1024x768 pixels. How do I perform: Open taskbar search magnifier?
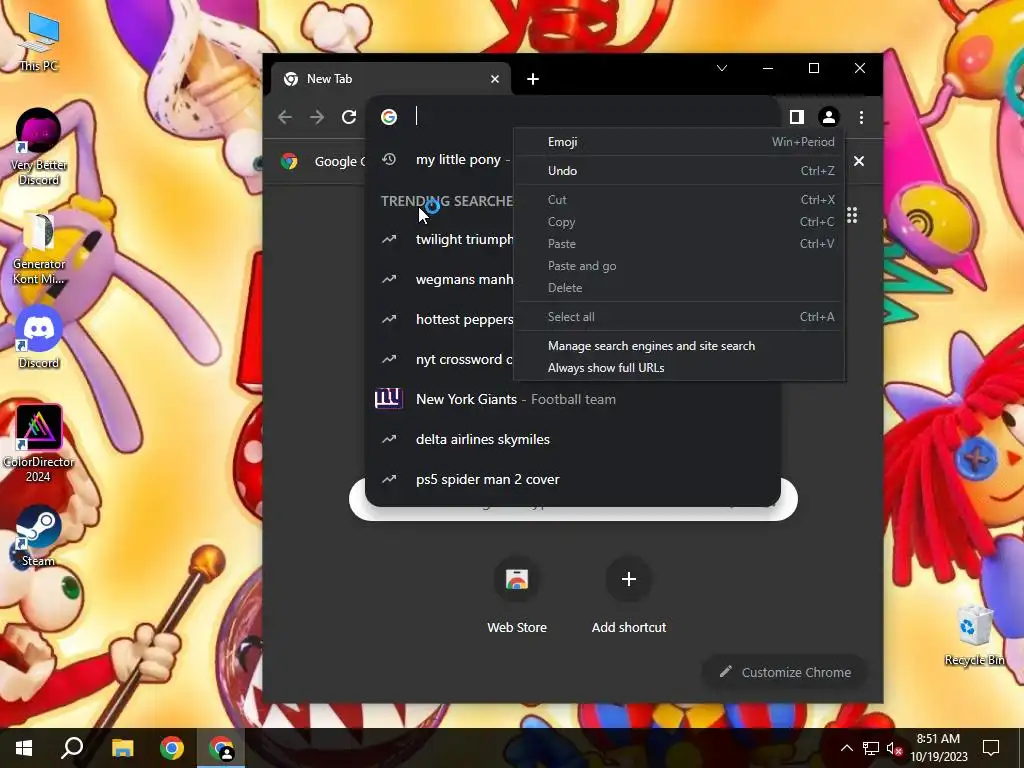coord(72,748)
